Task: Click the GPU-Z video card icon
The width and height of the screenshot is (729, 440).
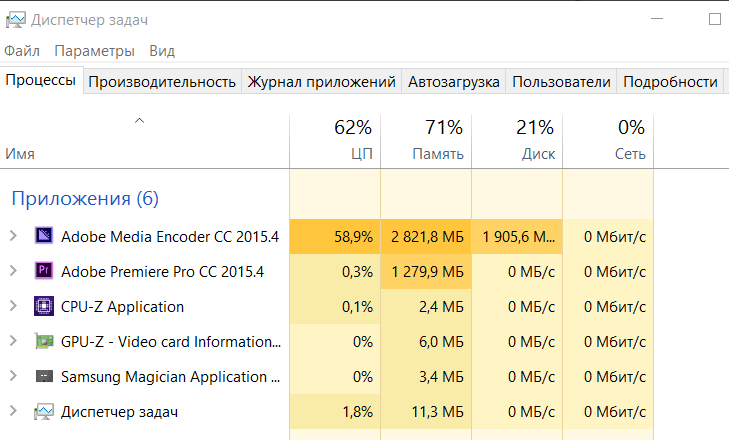Action: click(44, 341)
